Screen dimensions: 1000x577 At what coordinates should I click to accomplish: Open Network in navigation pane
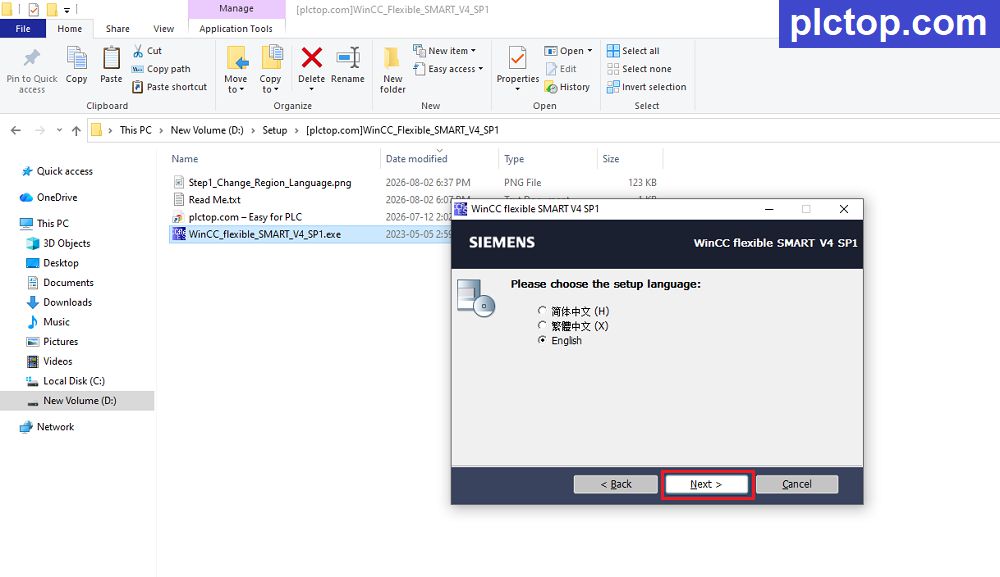point(47,427)
